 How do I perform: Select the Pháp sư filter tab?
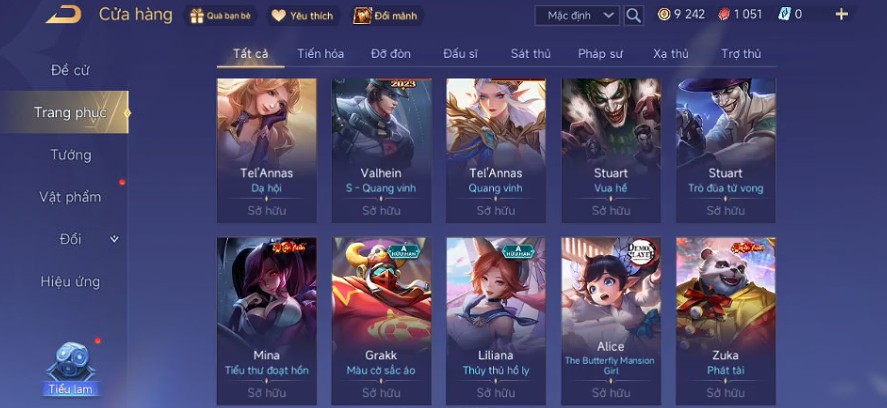pyautogui.click(x=600, y=54)
